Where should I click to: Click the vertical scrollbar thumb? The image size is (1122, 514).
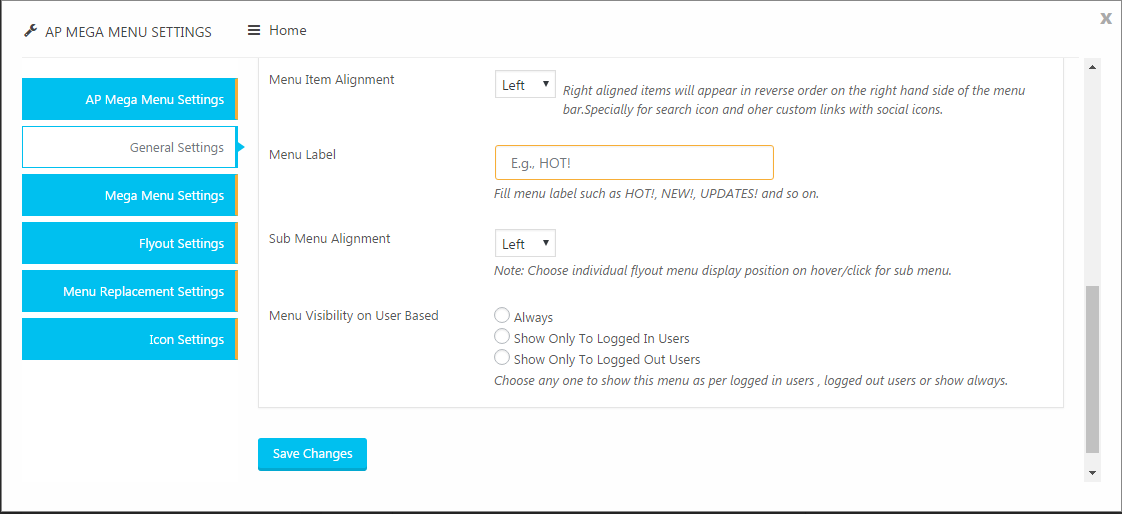coord(1092,369)
